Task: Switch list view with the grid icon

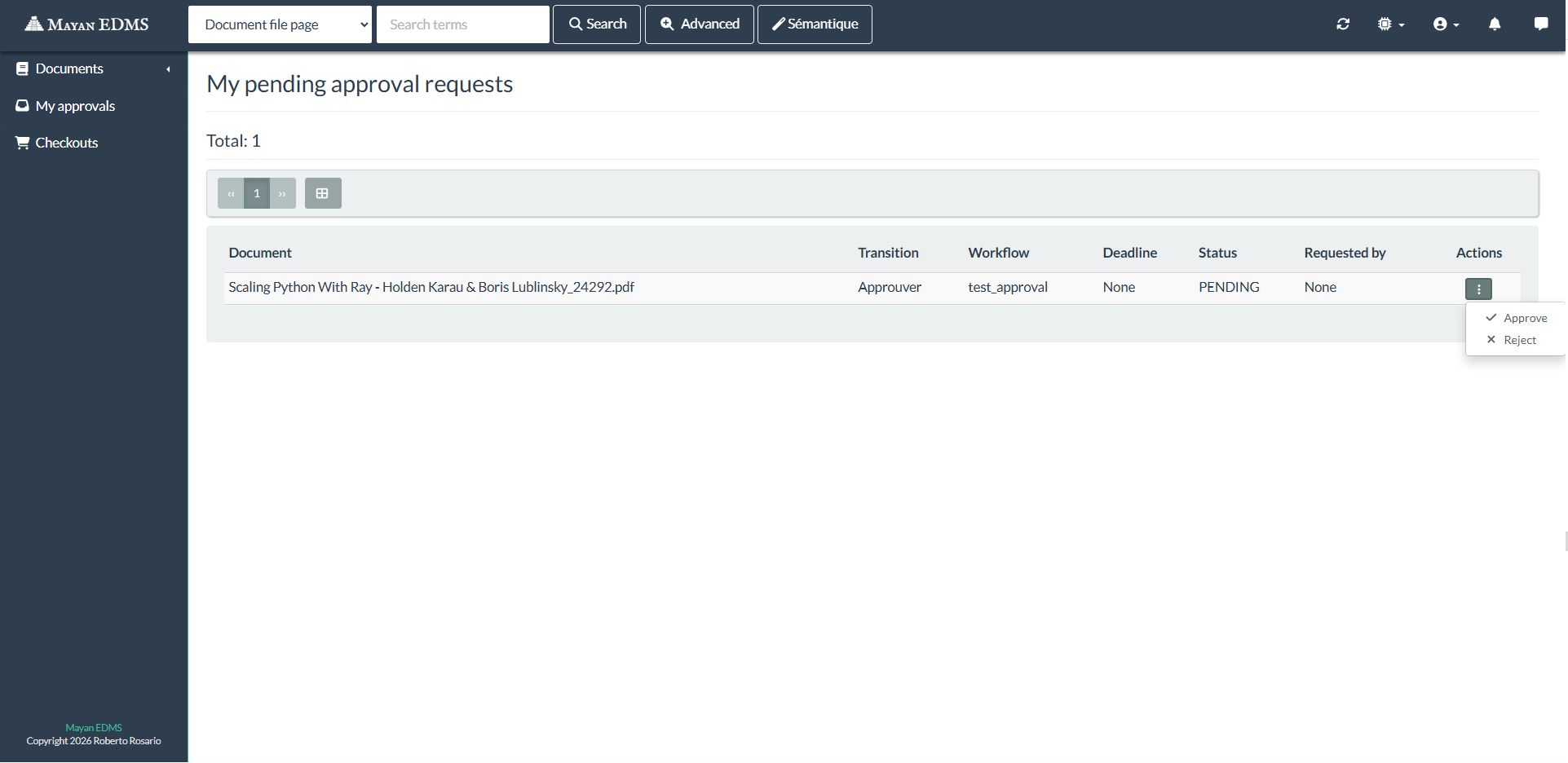Action: click(323, 193)
